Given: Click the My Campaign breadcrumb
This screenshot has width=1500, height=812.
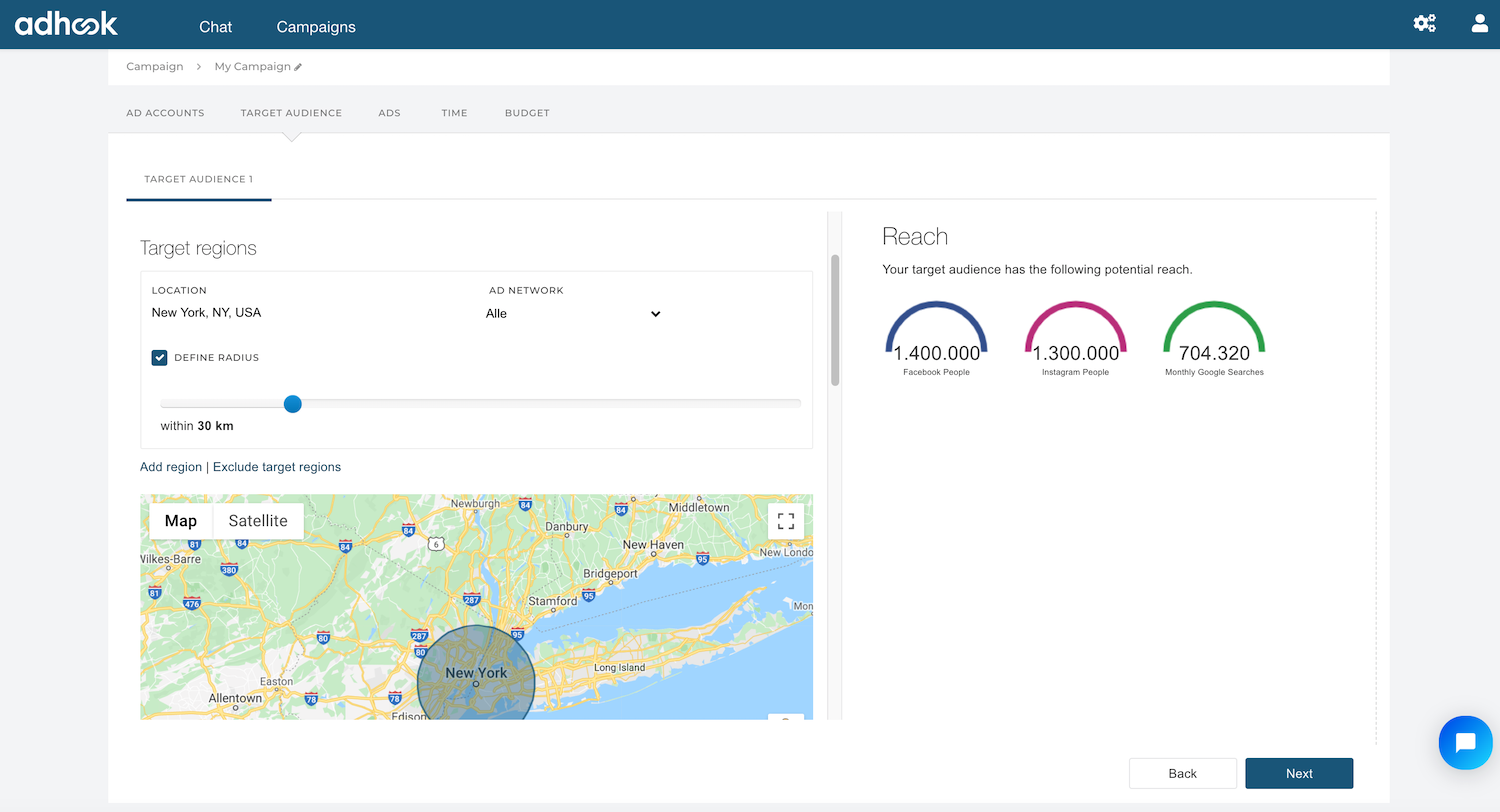Looking at the screenshot, I should tap(252, 66).
